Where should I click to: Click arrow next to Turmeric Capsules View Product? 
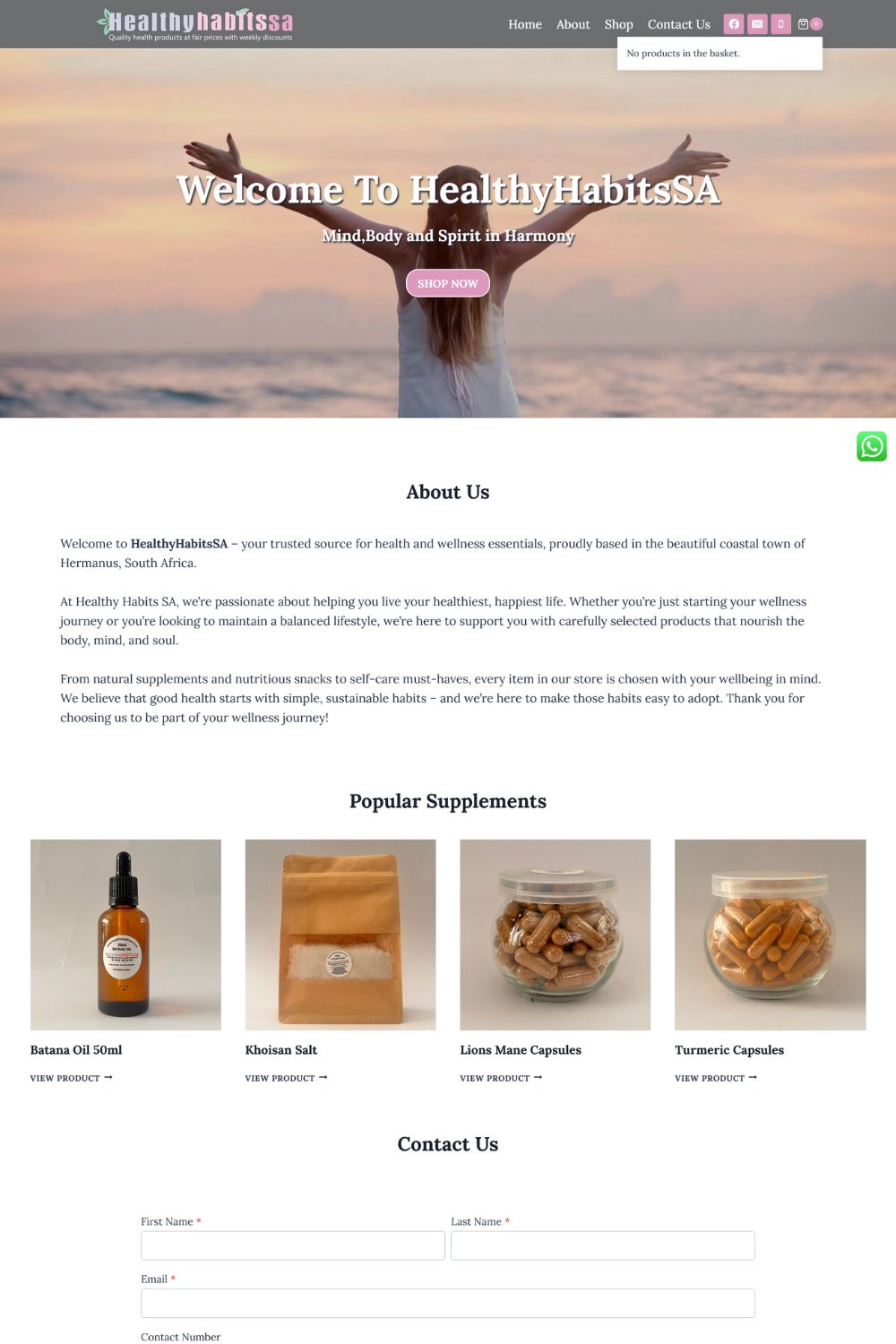click(753, 1077)
